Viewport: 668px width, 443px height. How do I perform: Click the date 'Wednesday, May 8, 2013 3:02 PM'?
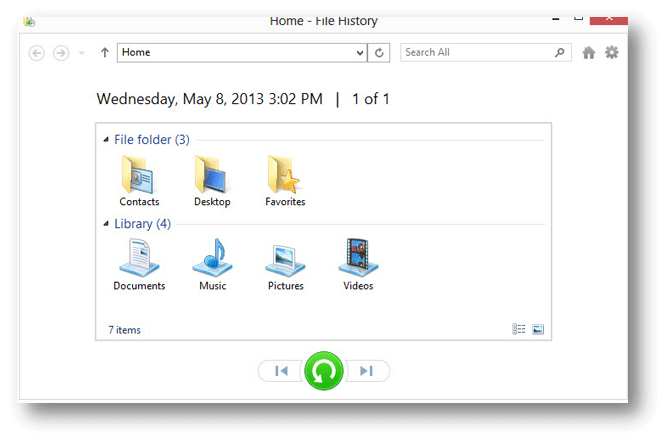(x=209, y=99)
